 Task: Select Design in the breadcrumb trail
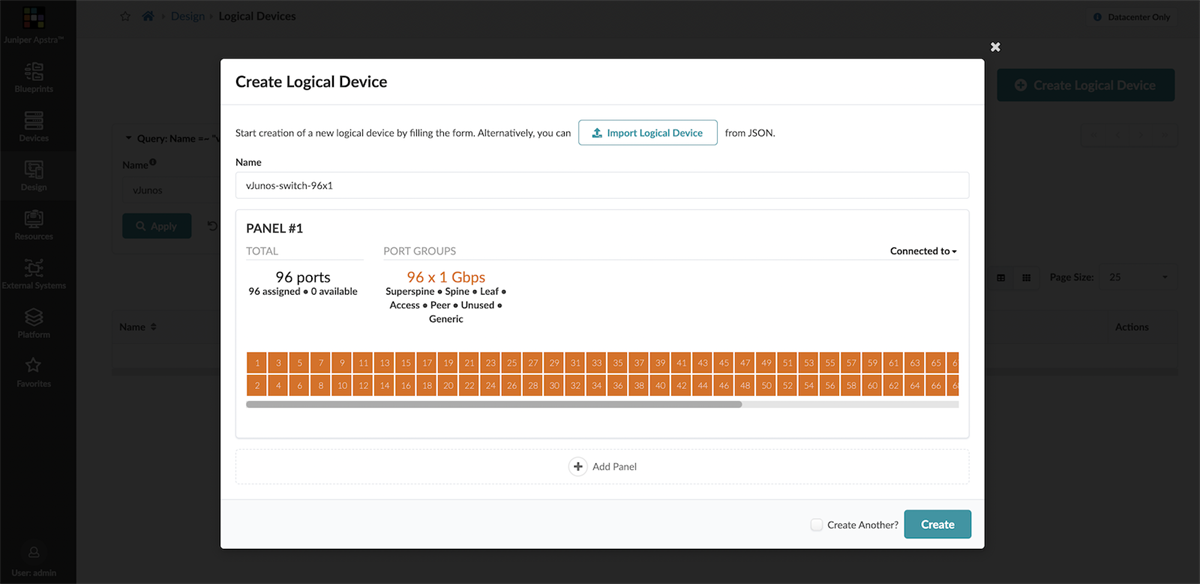(189, 16)
